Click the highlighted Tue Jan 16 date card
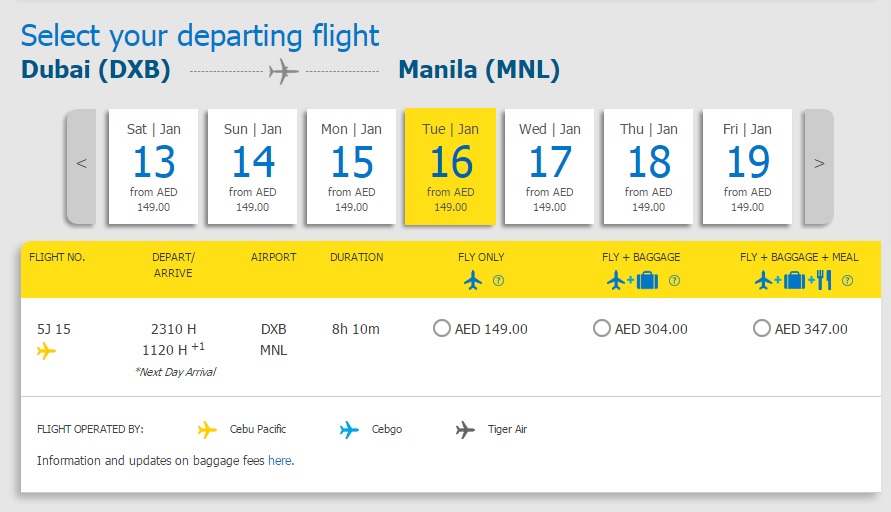Image resolution: width=891 pixels, height=512 pixels. coord(450,166)
